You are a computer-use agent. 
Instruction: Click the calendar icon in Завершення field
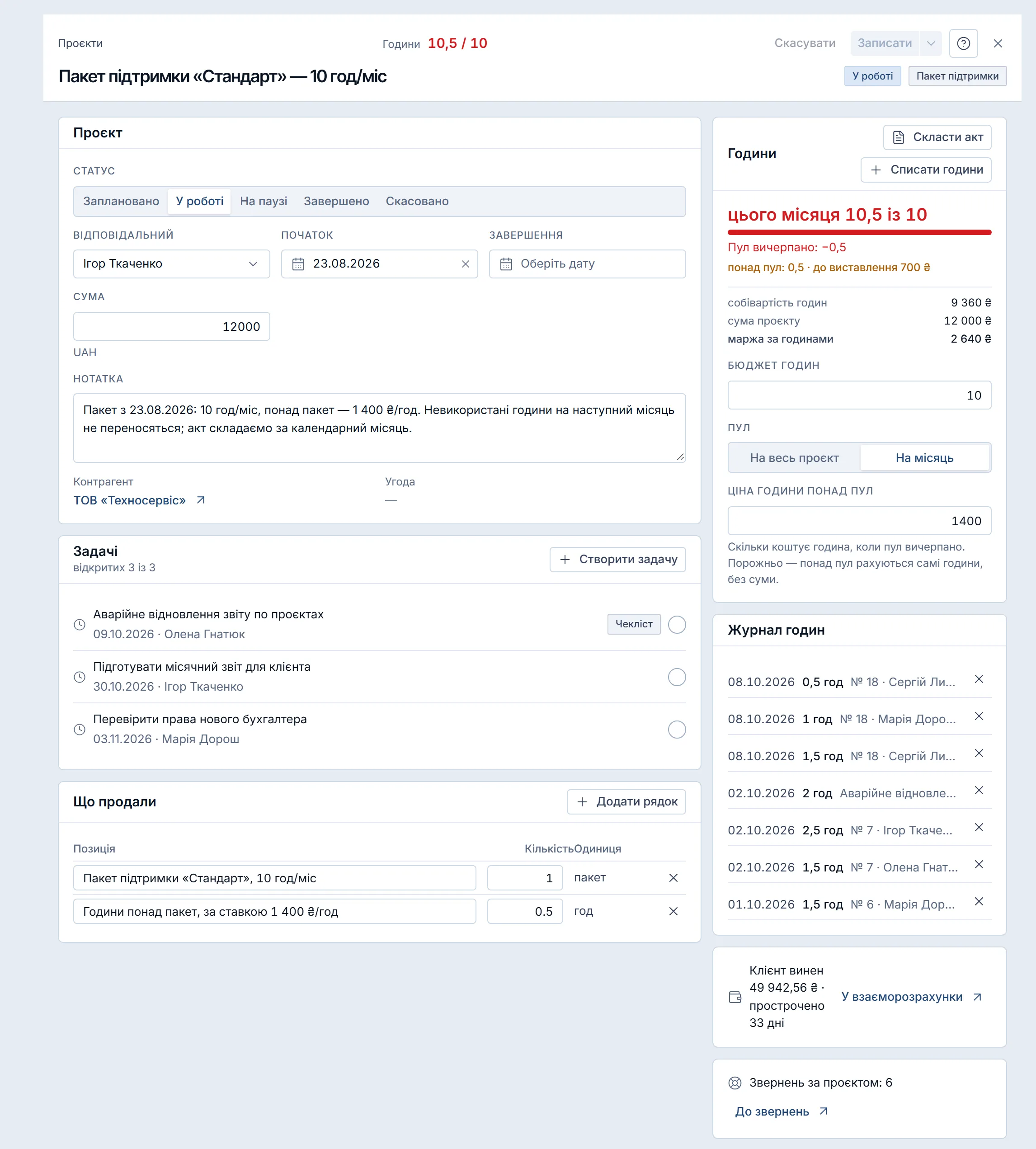(x=506, y=264)
